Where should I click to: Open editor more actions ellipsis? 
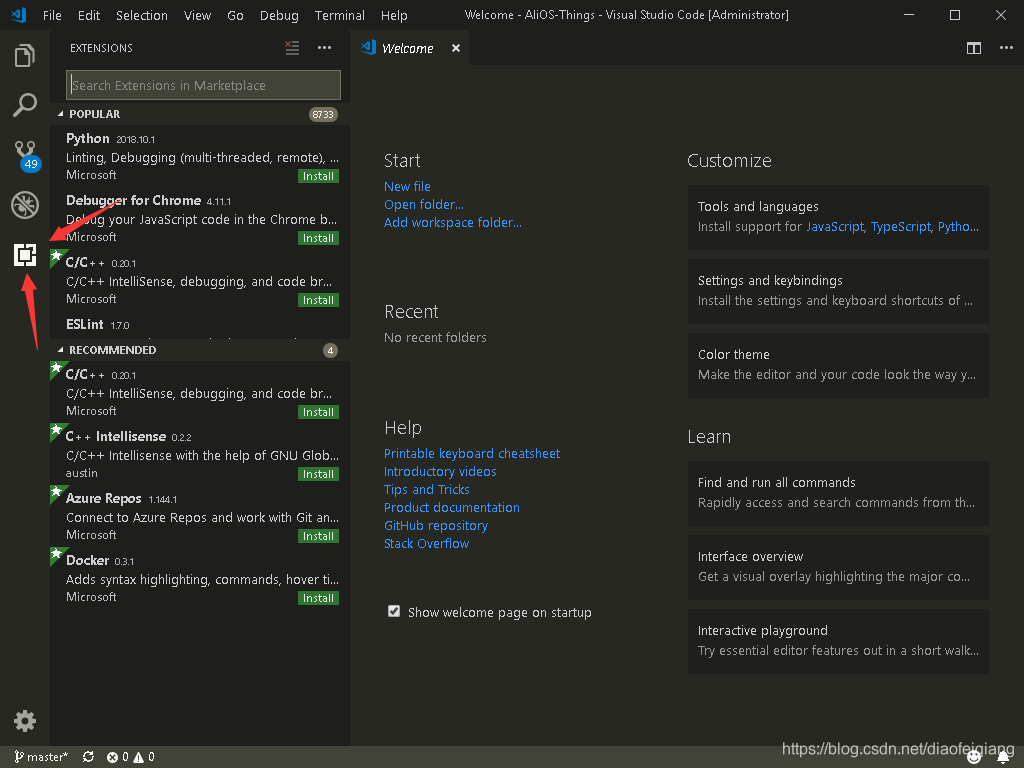coord(1006,48)
